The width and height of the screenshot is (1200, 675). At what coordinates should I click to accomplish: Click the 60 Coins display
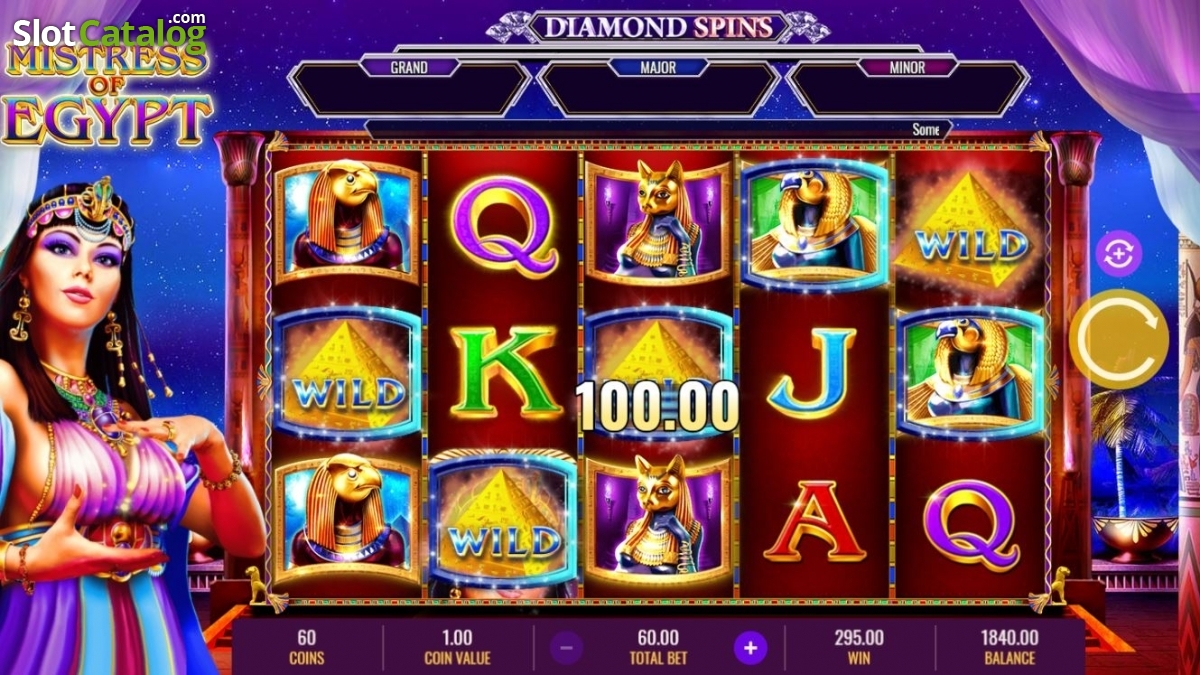pos(308,647)
